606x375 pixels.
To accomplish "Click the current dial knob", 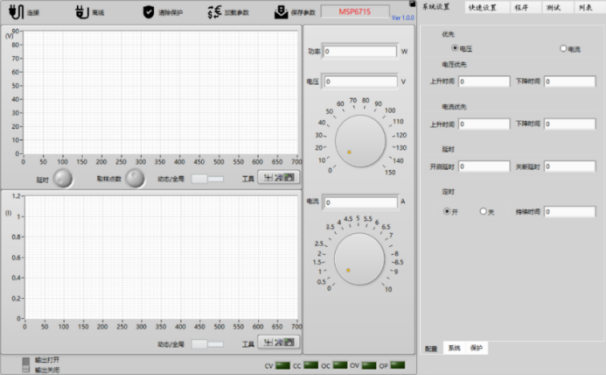I will click(359, 259).
